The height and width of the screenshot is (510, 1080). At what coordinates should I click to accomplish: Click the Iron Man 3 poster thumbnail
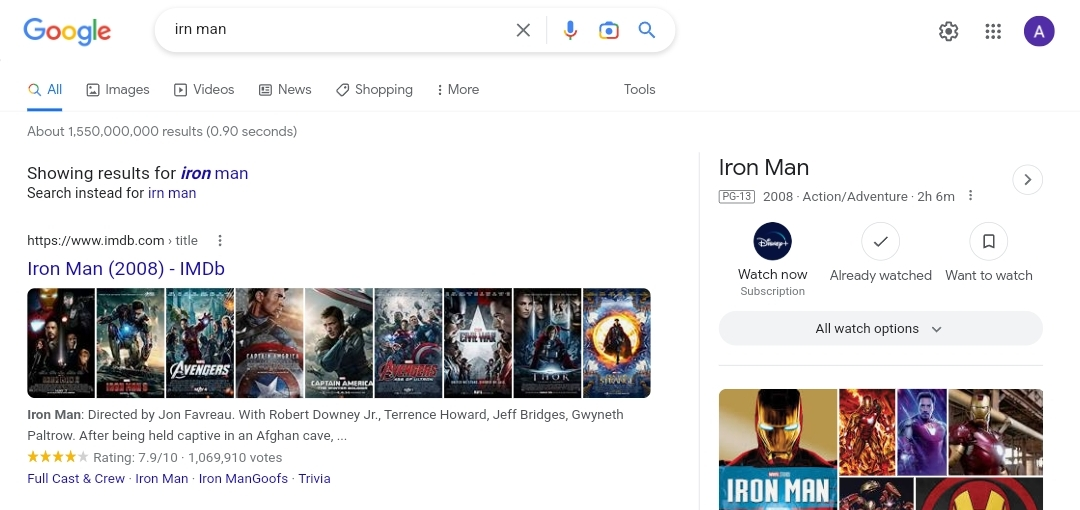131,343
